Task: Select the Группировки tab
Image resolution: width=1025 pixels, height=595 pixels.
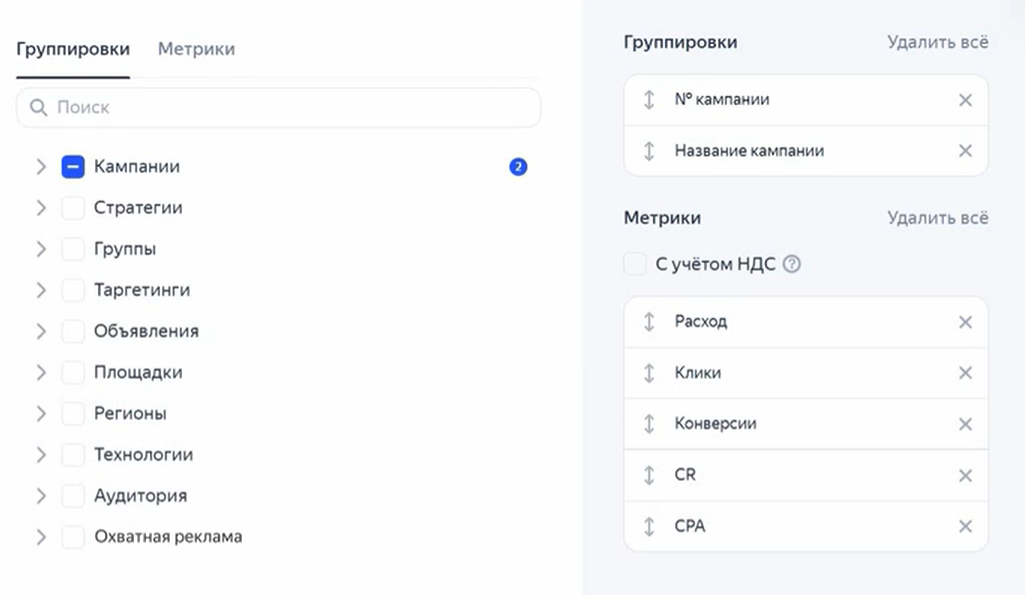Action: coord(73,49)
